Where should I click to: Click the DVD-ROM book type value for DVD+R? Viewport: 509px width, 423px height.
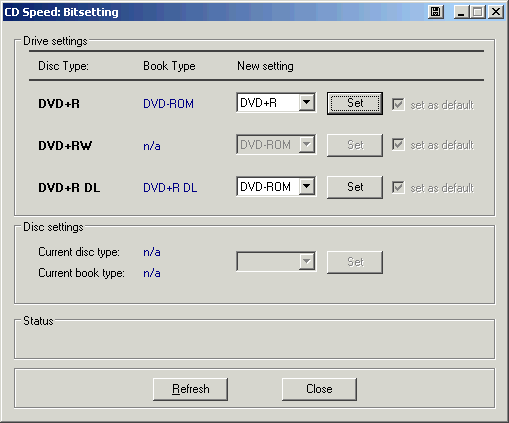point(168,104)
